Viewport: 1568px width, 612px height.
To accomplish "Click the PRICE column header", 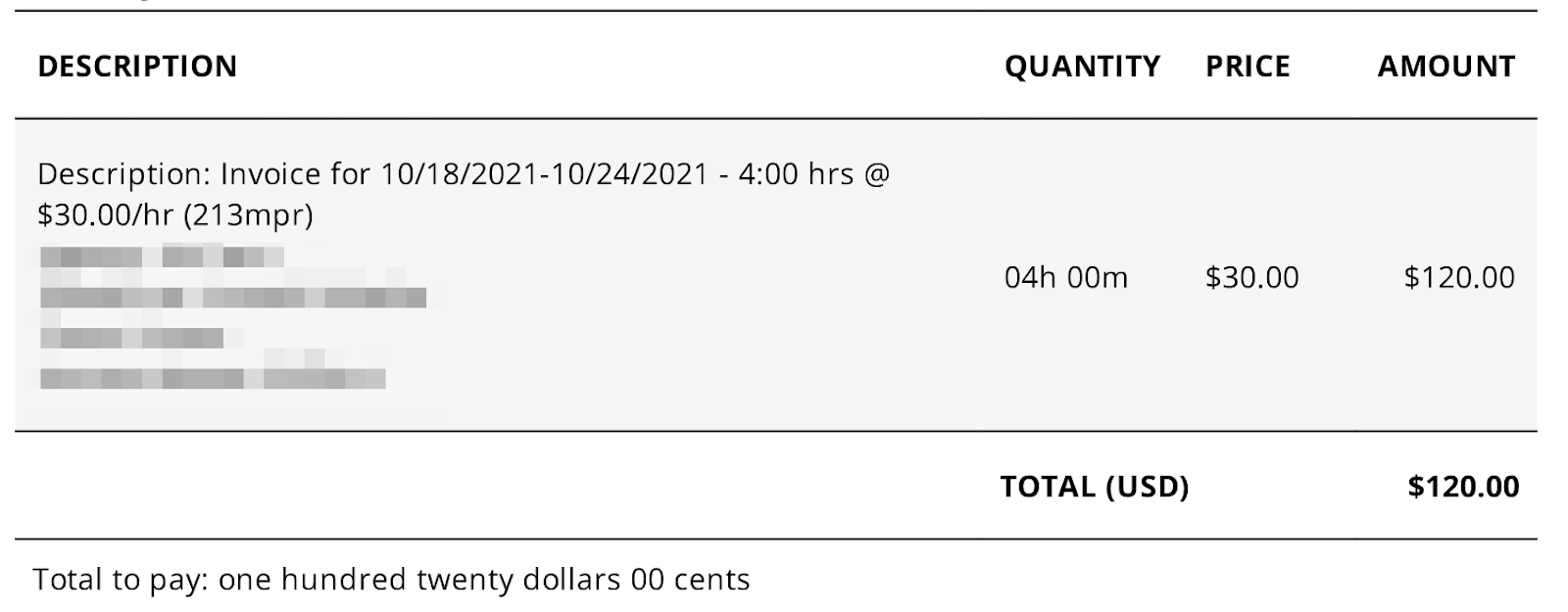I will (x=1248, y=67).
